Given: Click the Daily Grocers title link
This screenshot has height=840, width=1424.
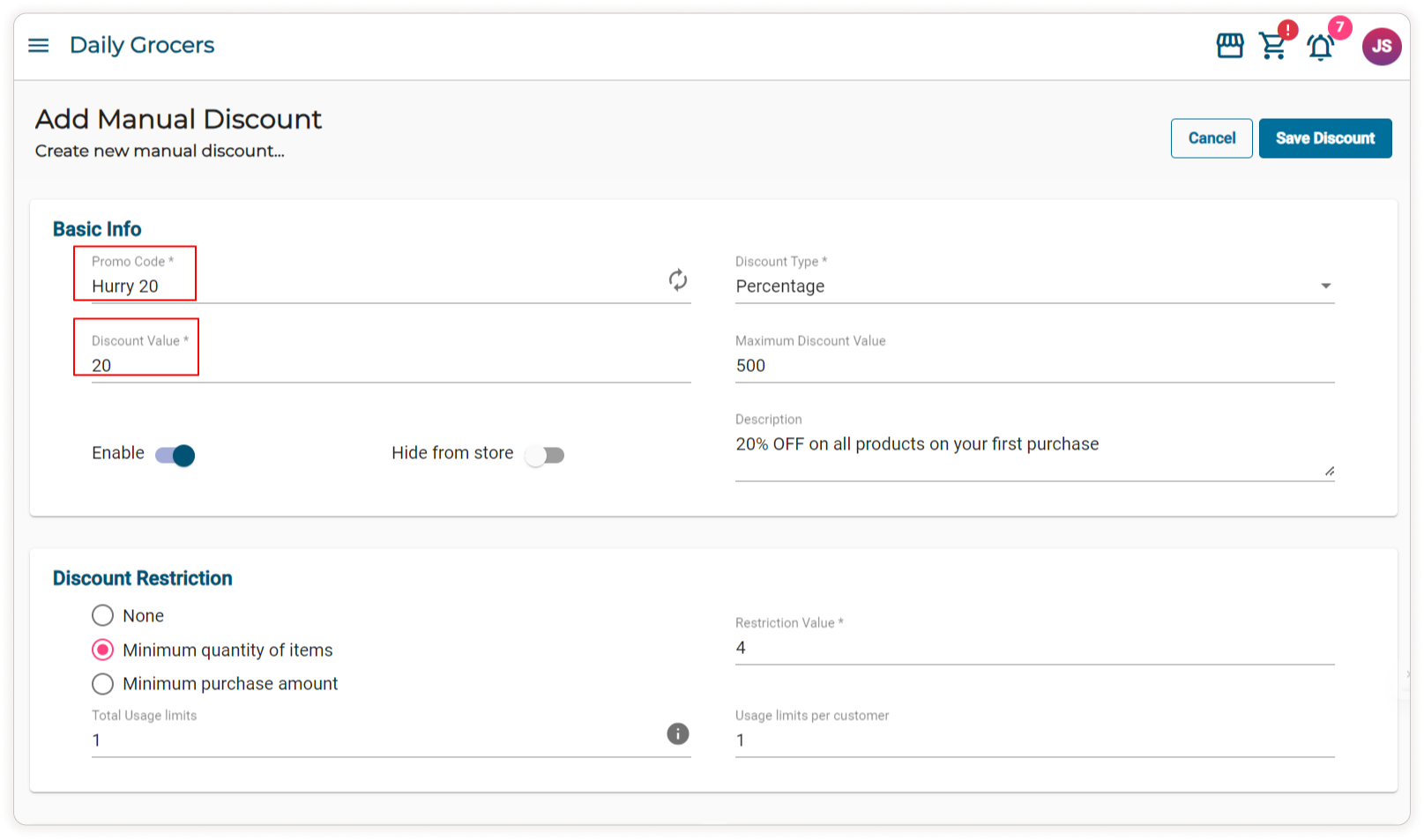Looking at the screenshot, I should coord(142,45).
